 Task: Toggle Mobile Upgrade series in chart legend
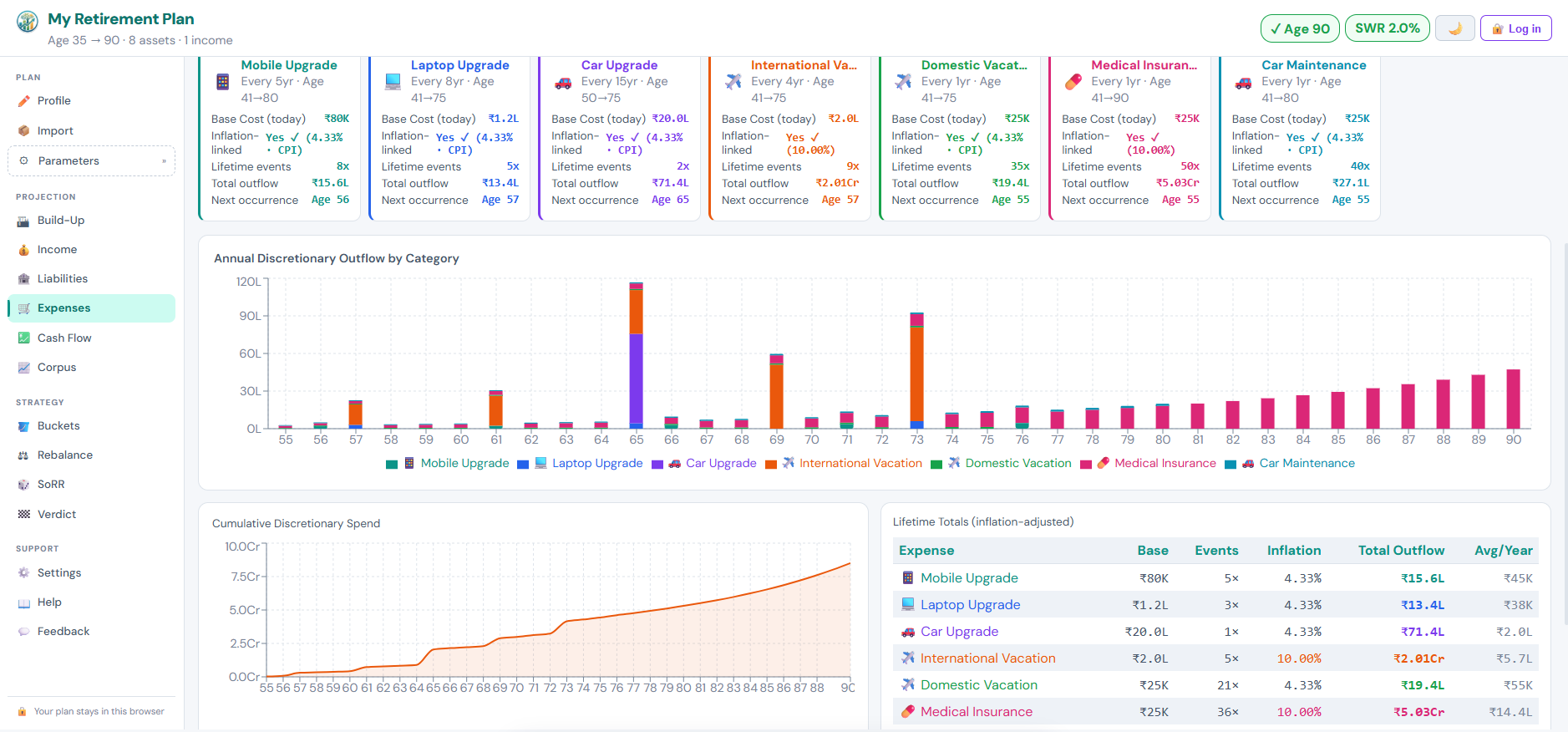tap(447, 464)
